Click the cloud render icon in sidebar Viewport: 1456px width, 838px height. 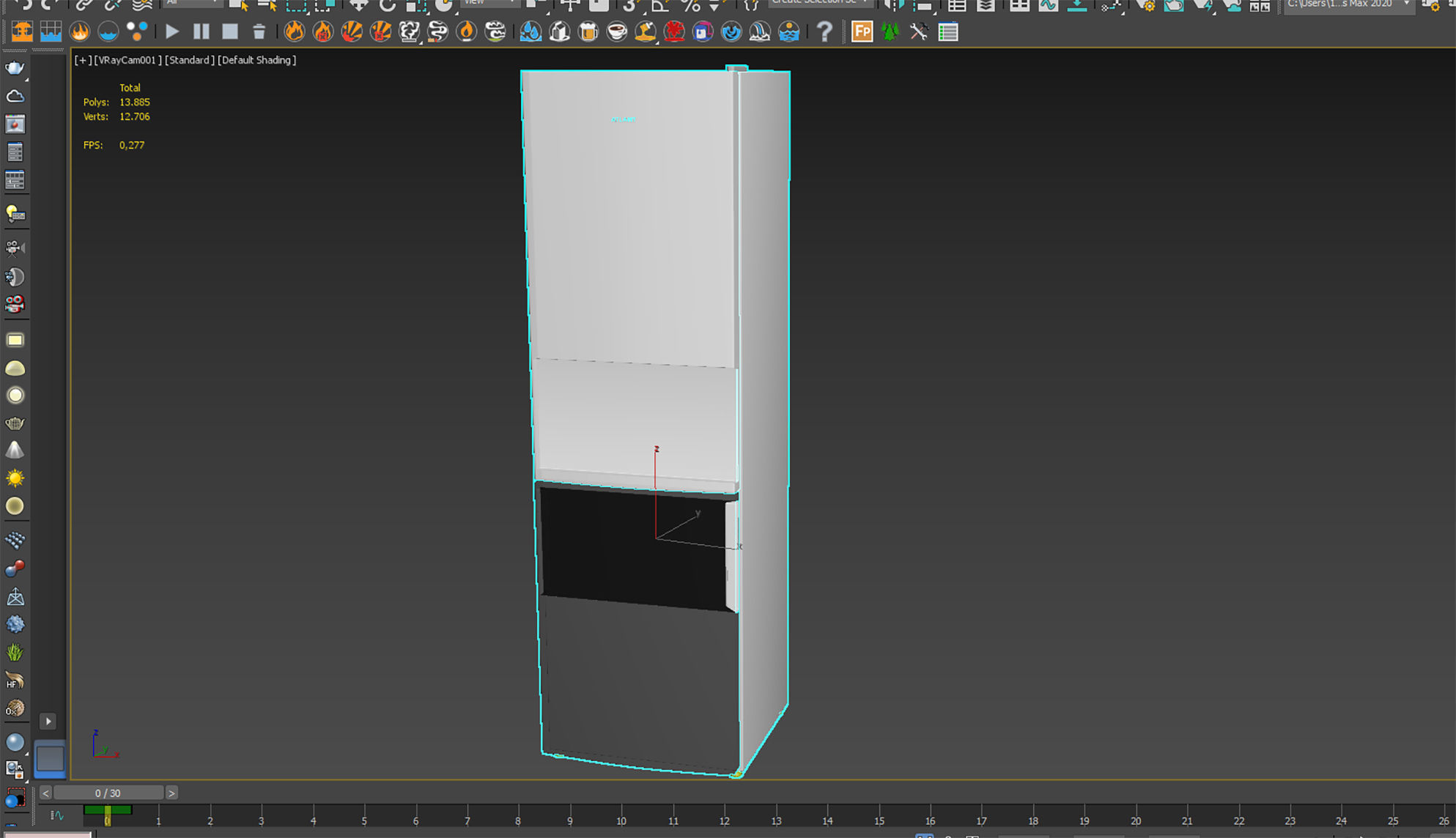(15, 96)
